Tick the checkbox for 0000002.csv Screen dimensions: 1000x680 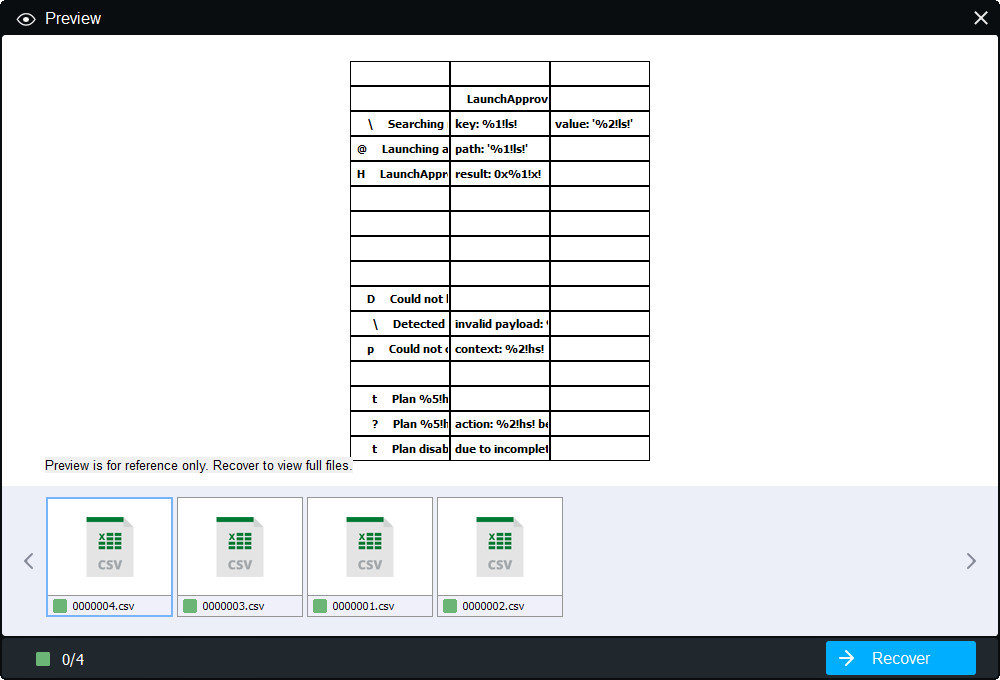(x=450, y=606)
